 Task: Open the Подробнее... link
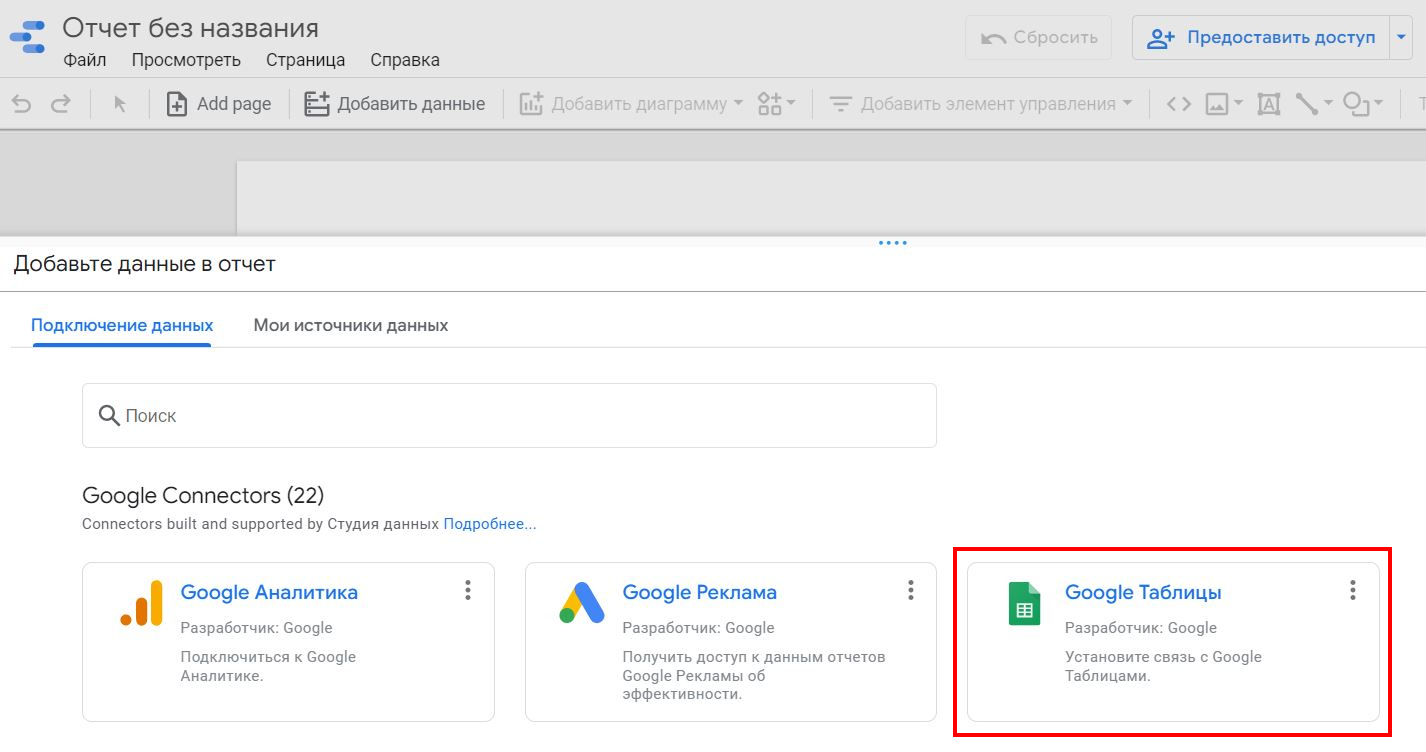click(x=490, y=524)
